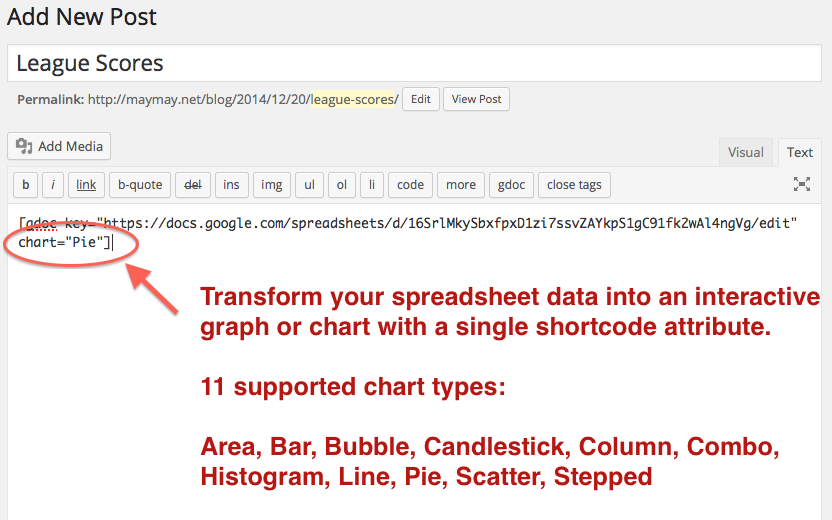Viewport: 832px width, 520px height.
Task: Insert a link using link button
Action: pyautogui.click(x=86, y=185)
